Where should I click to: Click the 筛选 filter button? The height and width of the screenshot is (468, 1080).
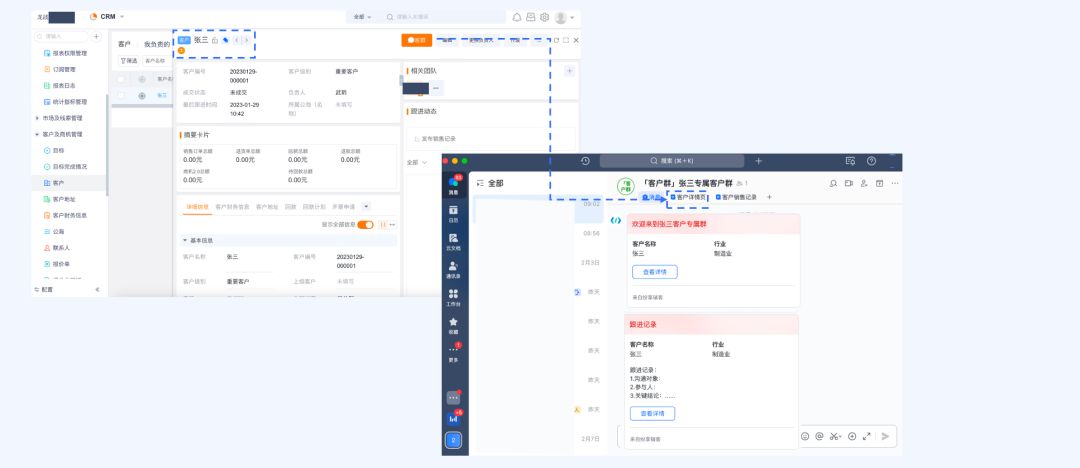[x=129, y=61]
